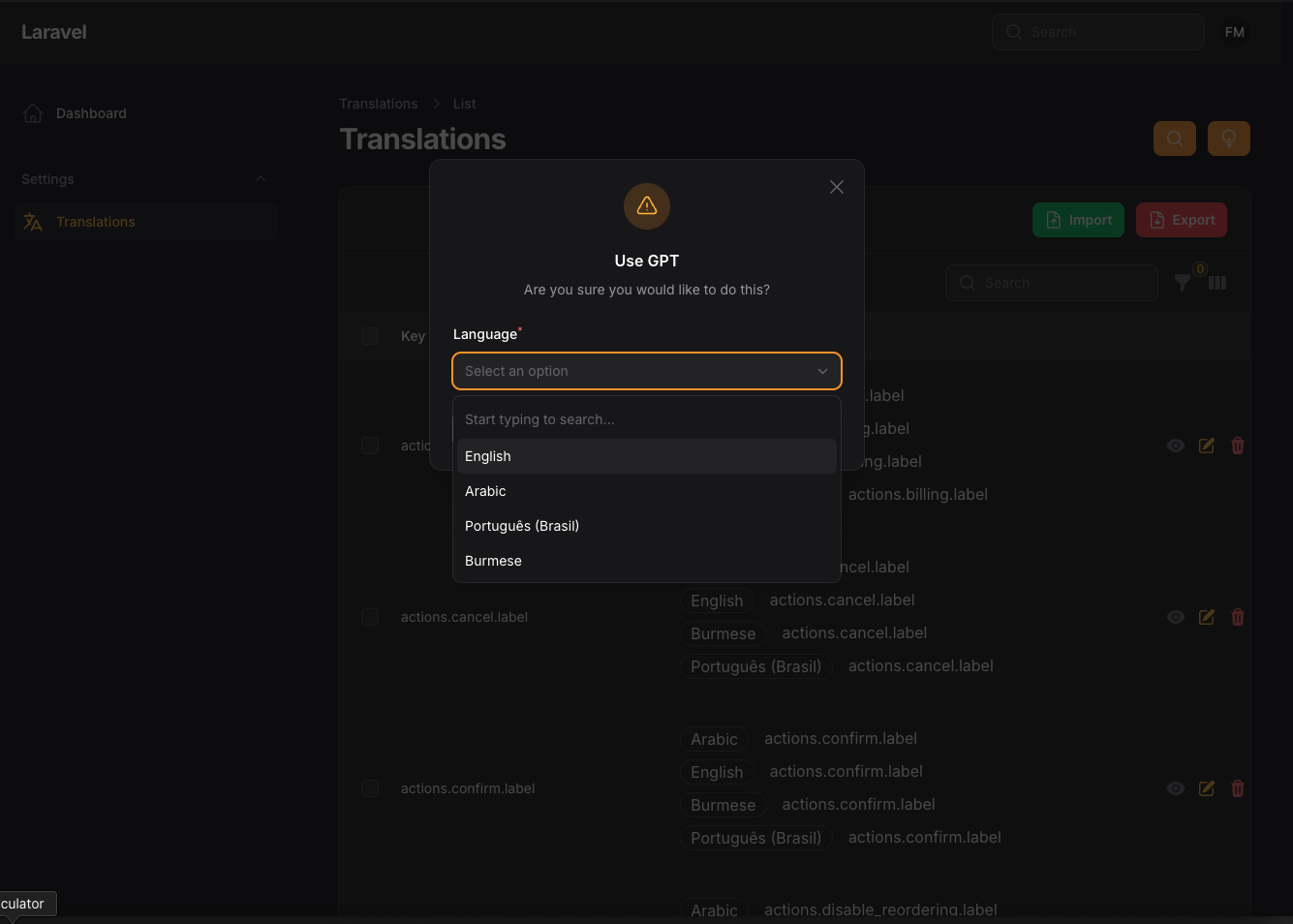Open Translations in the sidebar
The width and height of the screenshot is (1293, 924).
click(145, 222)
